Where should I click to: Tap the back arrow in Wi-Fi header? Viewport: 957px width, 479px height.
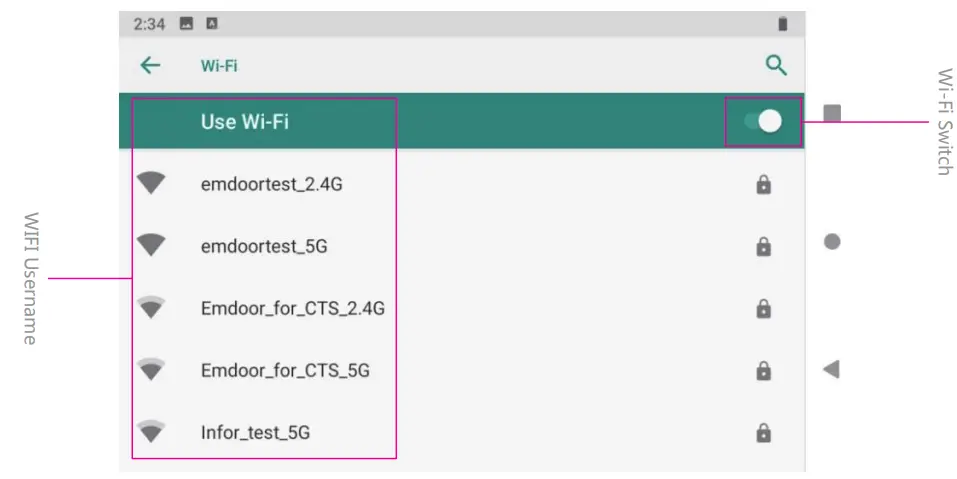pos(150,66)
